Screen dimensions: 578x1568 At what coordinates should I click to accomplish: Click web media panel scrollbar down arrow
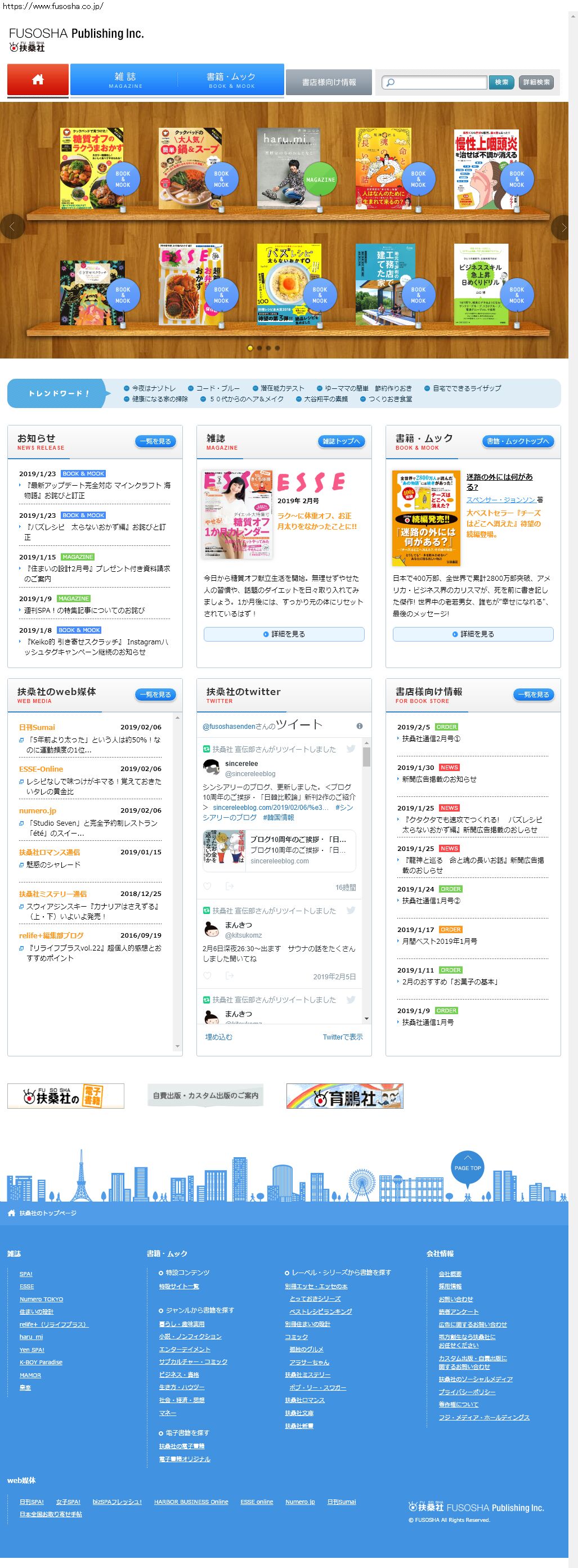(x=178, y=1046)
